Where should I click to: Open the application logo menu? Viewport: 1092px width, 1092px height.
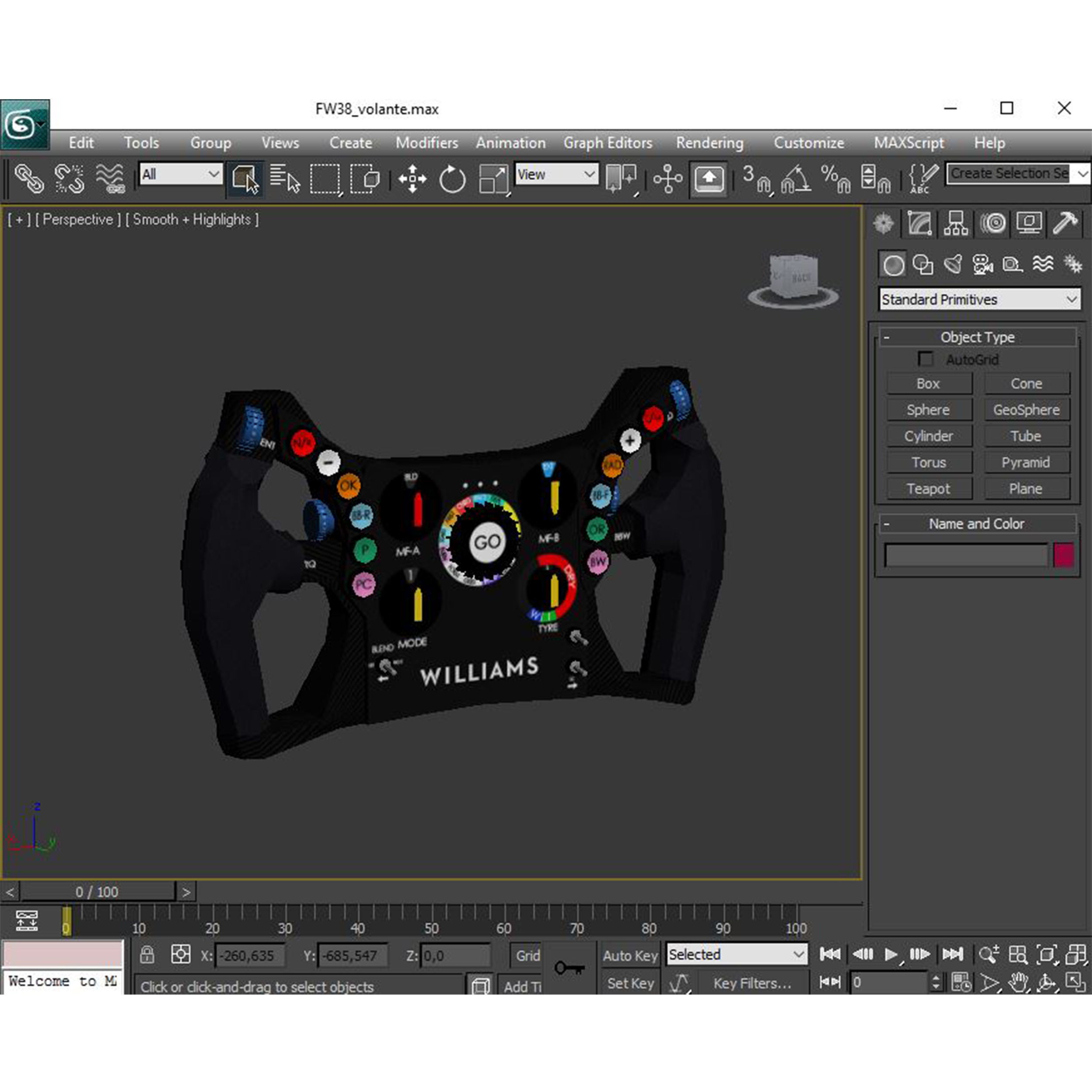coord(25,124)
